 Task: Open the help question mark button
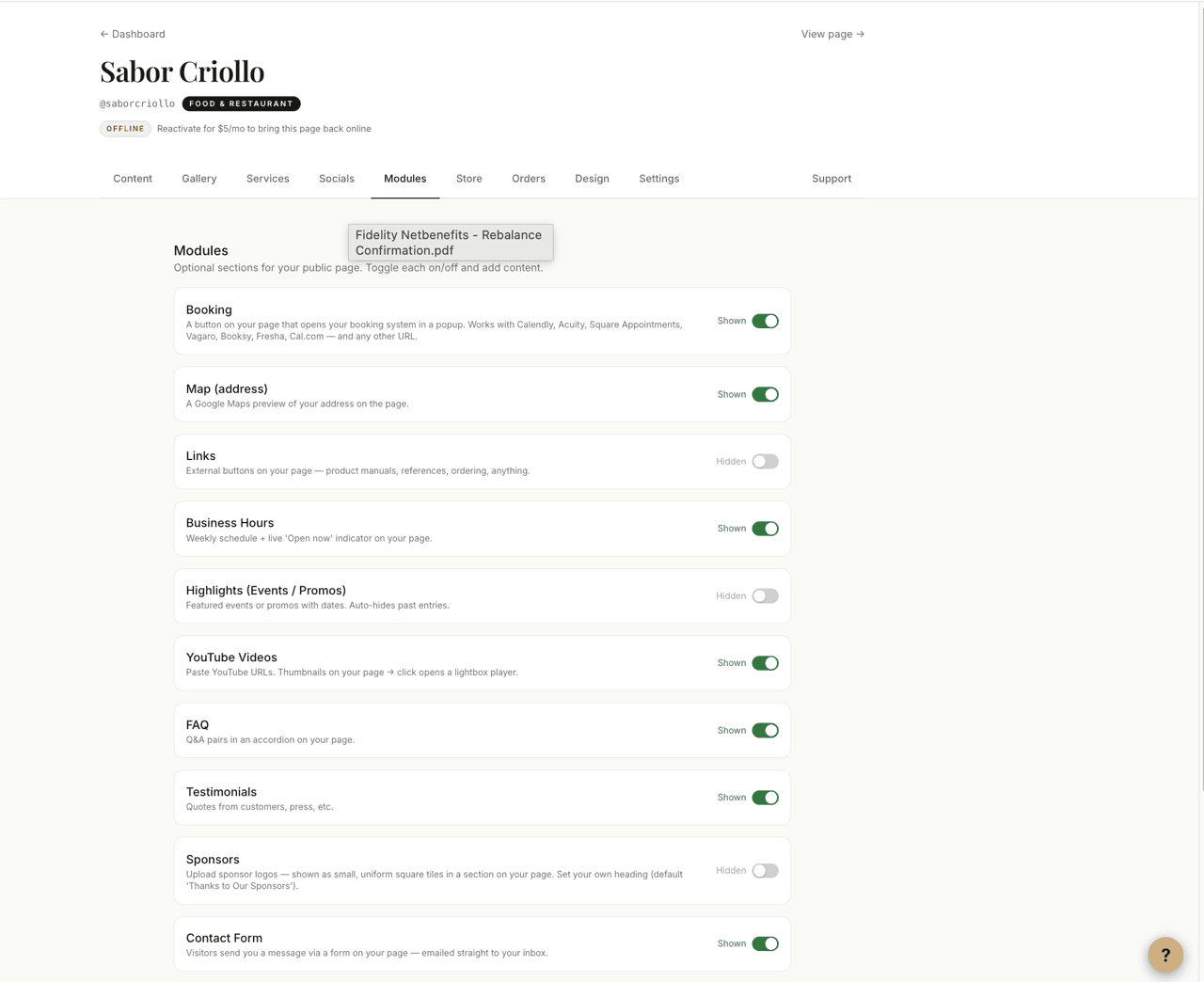click(x=1165, y=955)
